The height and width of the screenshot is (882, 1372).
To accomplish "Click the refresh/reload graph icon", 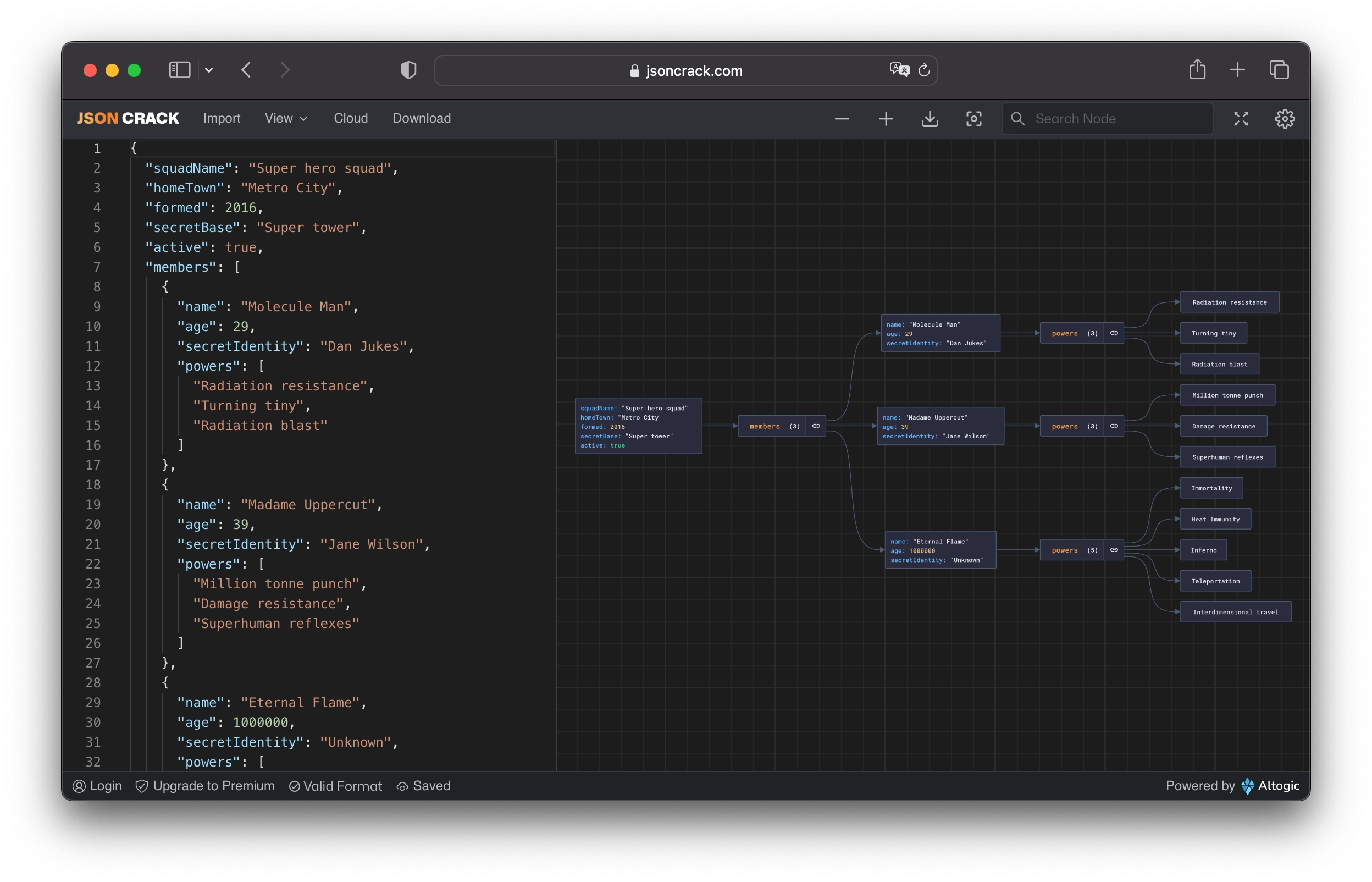I will [x=924, y=69].
